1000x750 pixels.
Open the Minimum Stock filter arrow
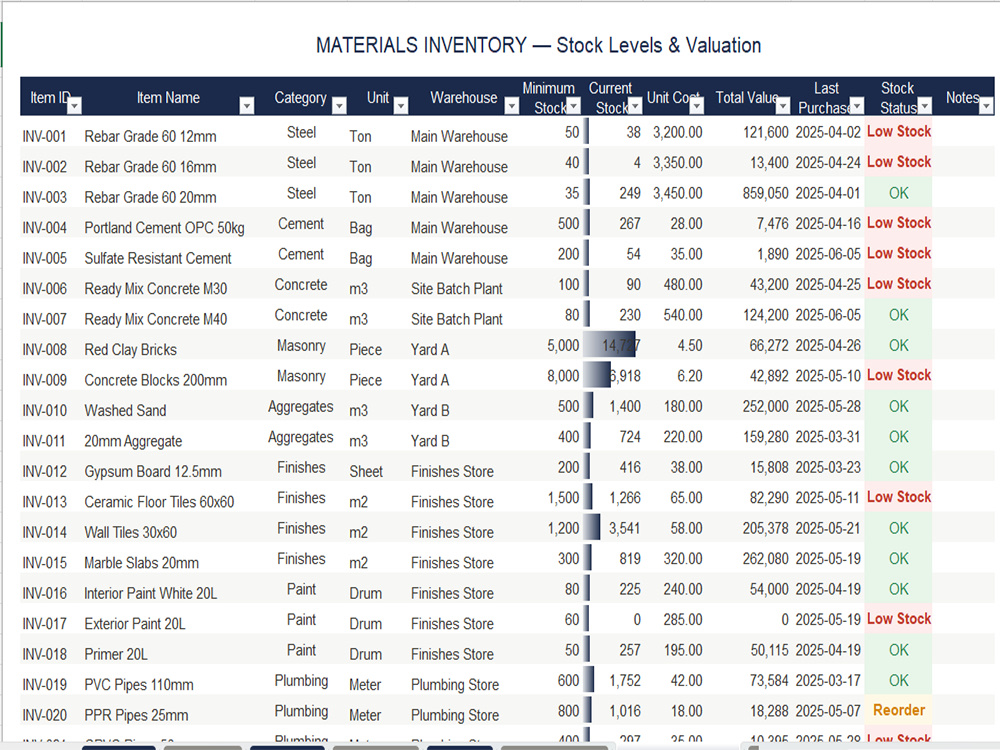click(x=574, y=106)
